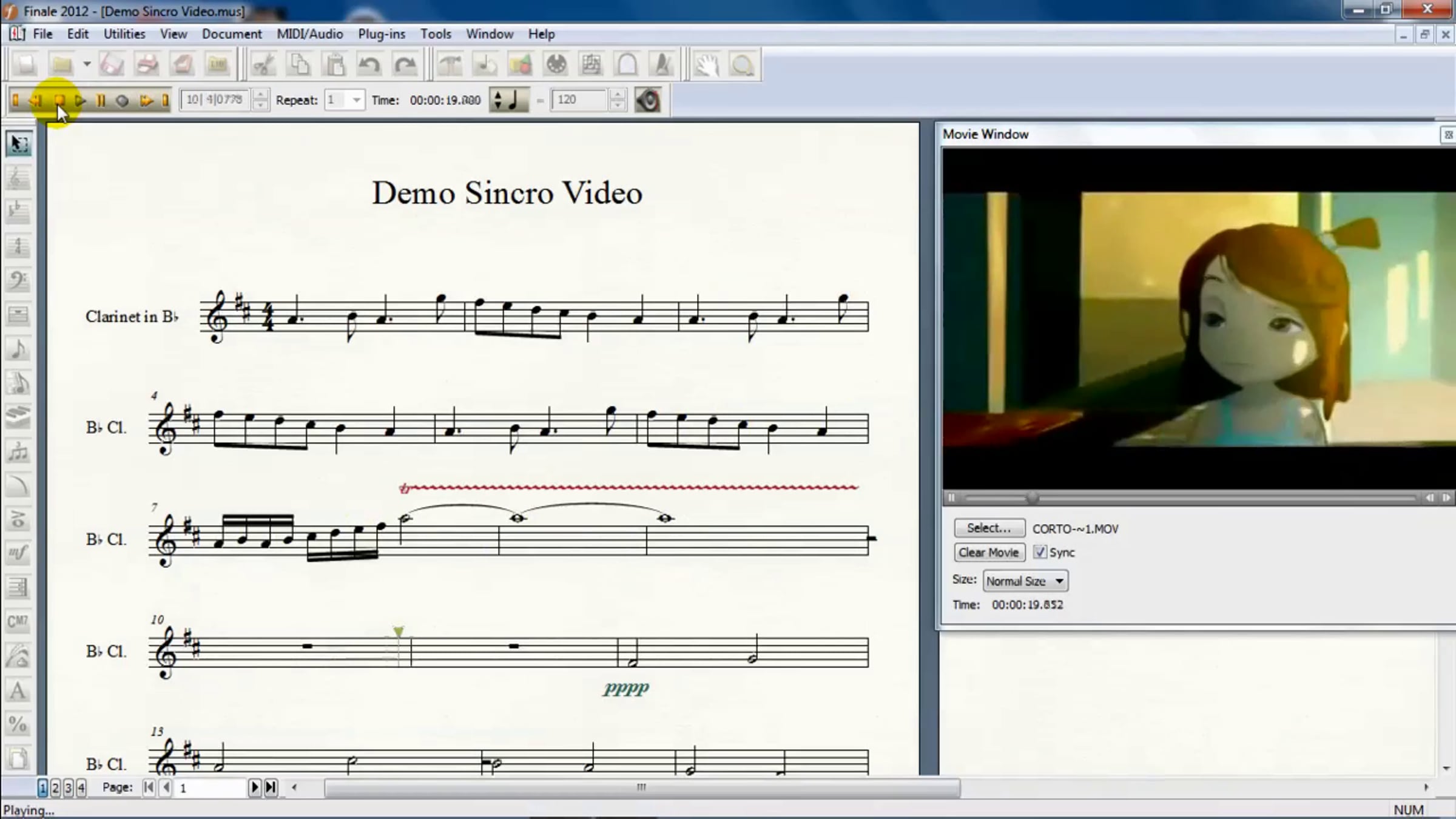Open the dropdown arrow beside Open folder icon

click(x=87, y=64)
